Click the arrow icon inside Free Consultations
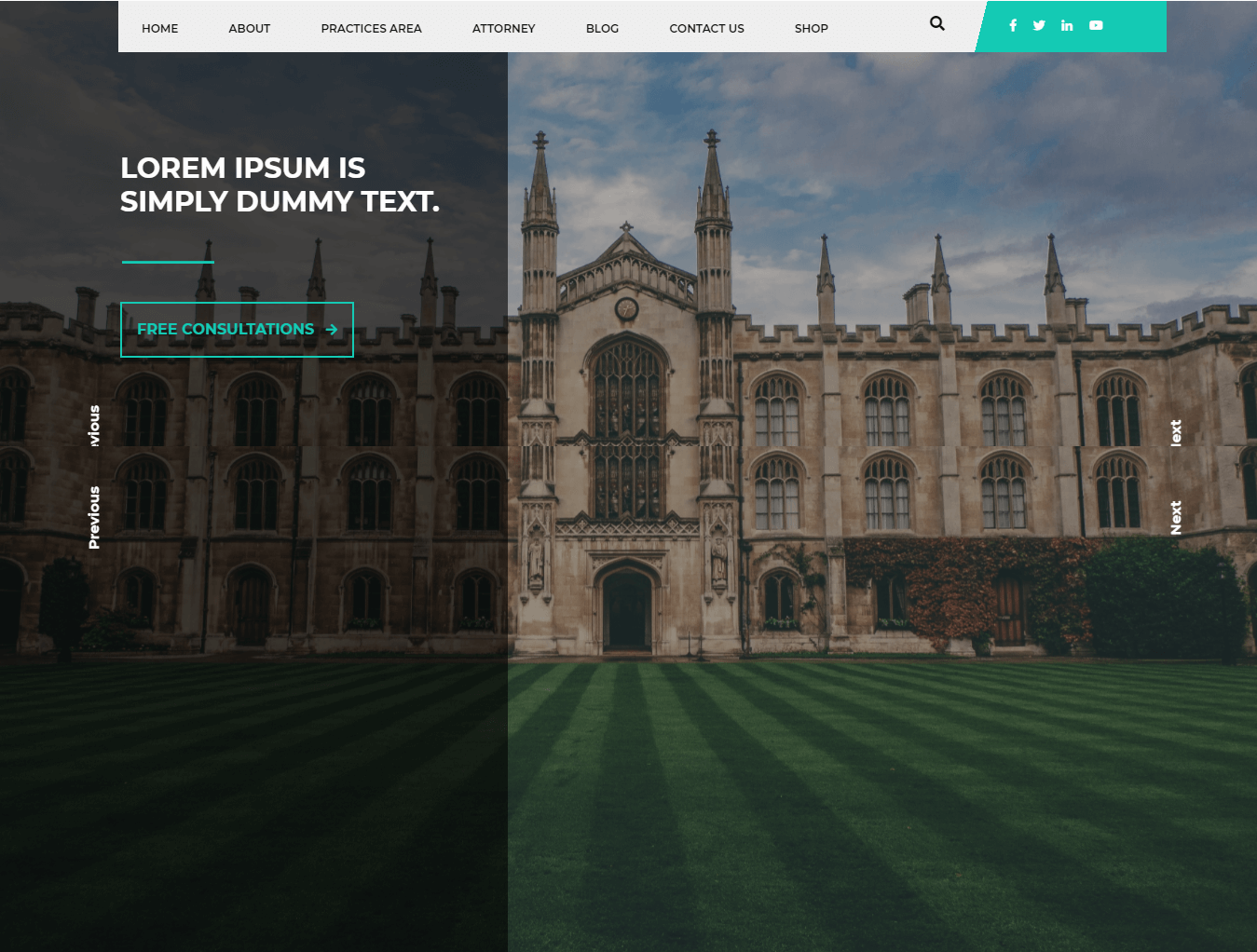The height and width of the screenshot is (952, 1257). (332, 330)
